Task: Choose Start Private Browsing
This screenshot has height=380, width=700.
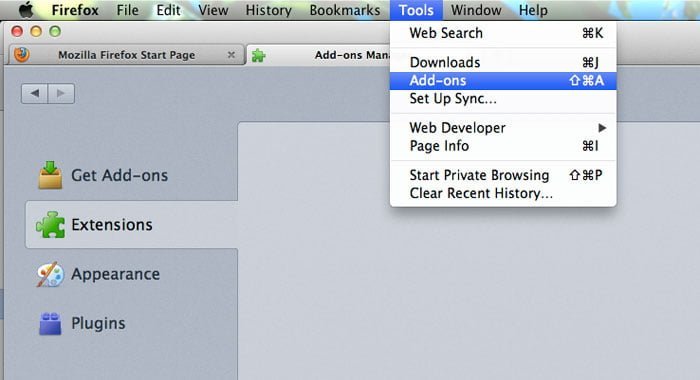Action: 503,175
